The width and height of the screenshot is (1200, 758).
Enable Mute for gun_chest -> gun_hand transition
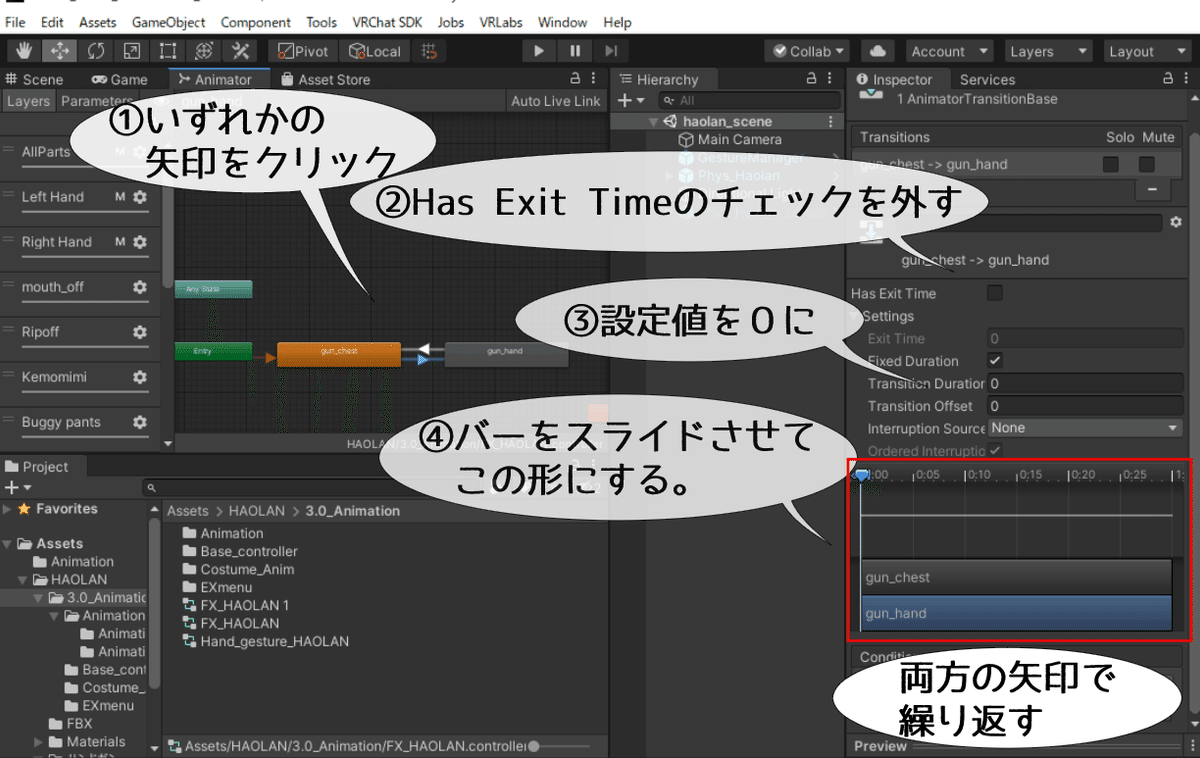1147,164
